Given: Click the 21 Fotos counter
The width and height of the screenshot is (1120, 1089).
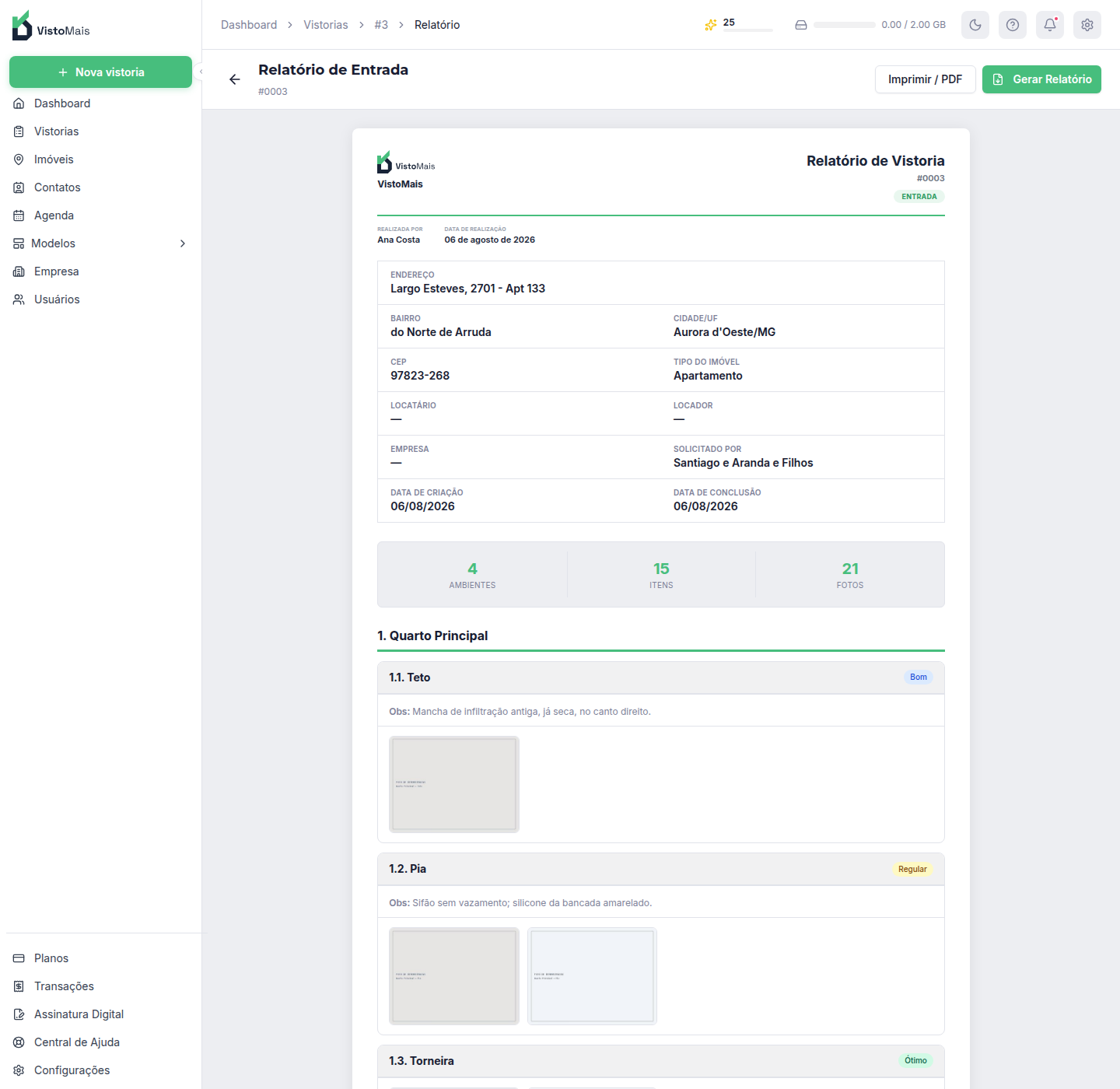Looking at the screenshot, I should click(x=850, y=575).
